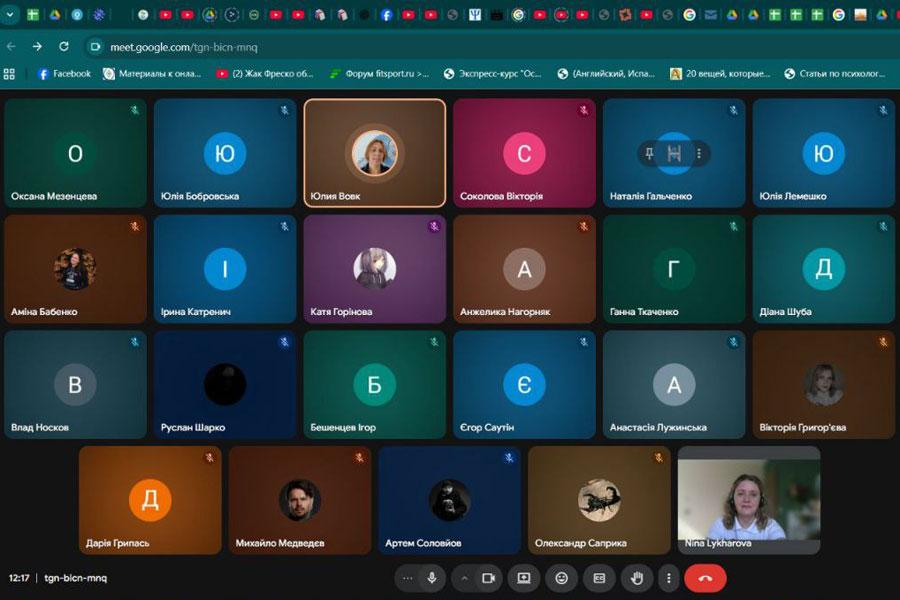This screenshot has width=900, height=600.
Task: Select Катя Горінова's participant tile
Action: (x=375, y=269)
